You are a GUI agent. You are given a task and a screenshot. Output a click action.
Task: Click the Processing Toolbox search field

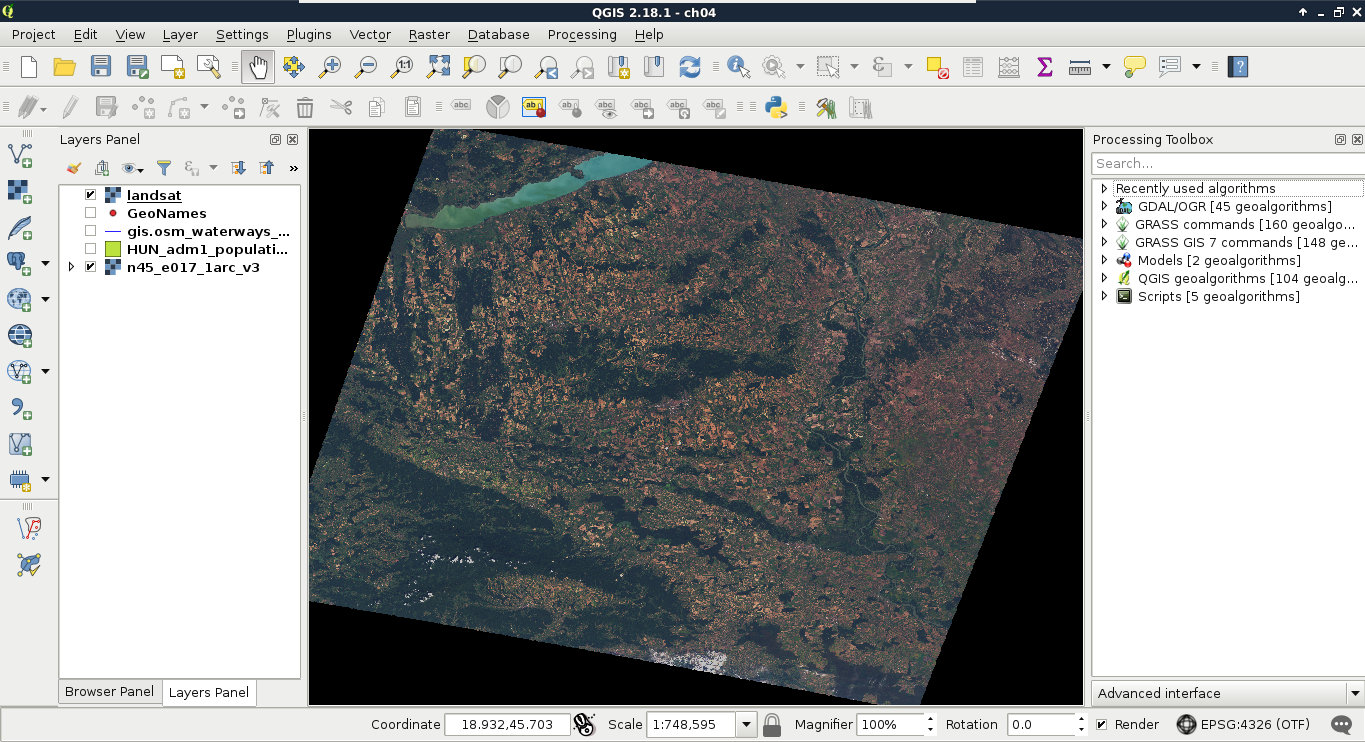click(1226, 163)
